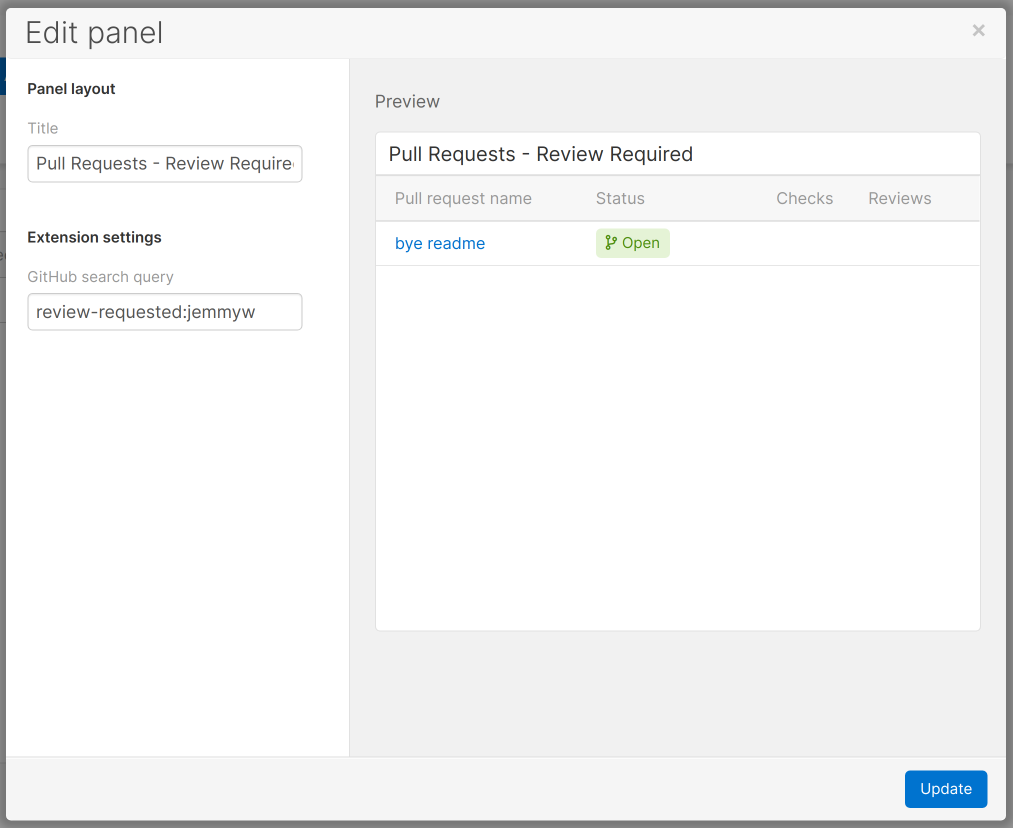Screen dimensions: 1013x828
Task: Click the Extension settings heading
Action: 94,237
